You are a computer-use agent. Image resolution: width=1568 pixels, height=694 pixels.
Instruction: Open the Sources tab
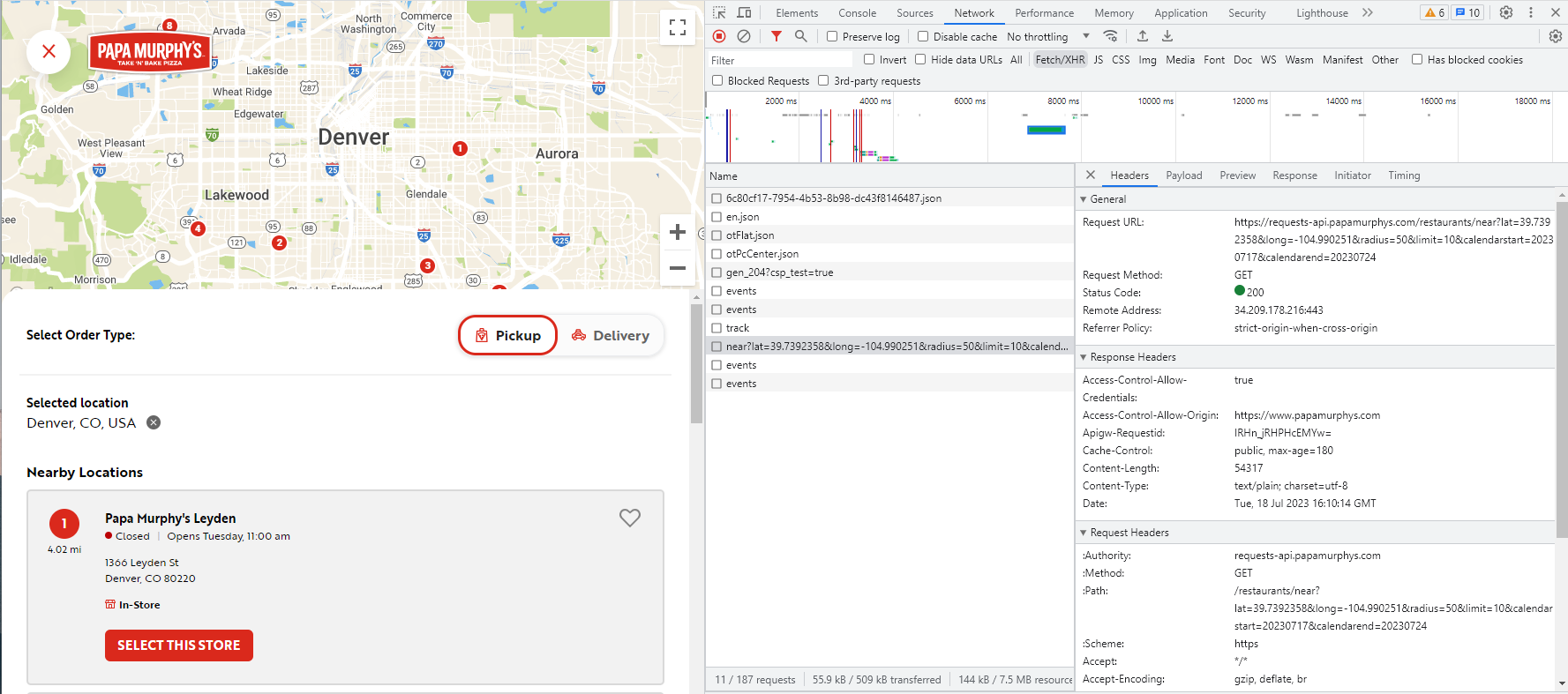pos(914,12)
